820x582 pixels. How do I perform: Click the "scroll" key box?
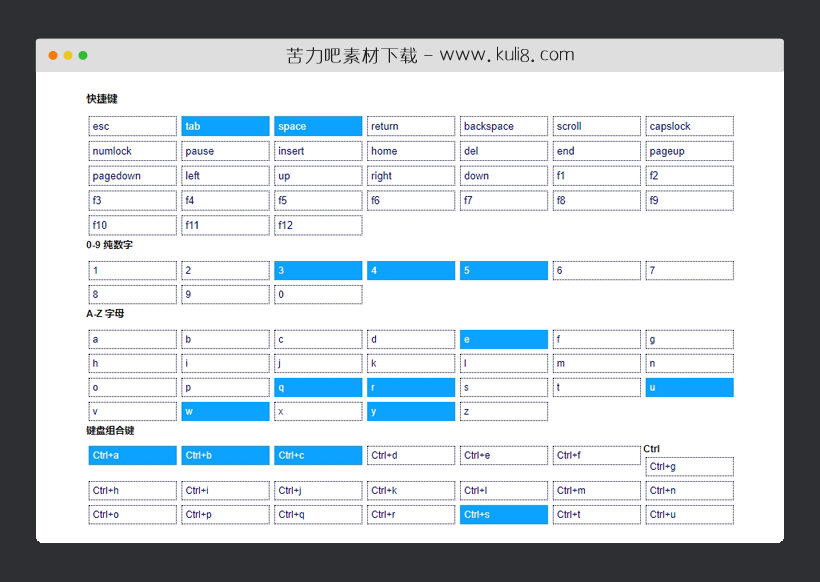pyautogui.click(x=596, y=126)
